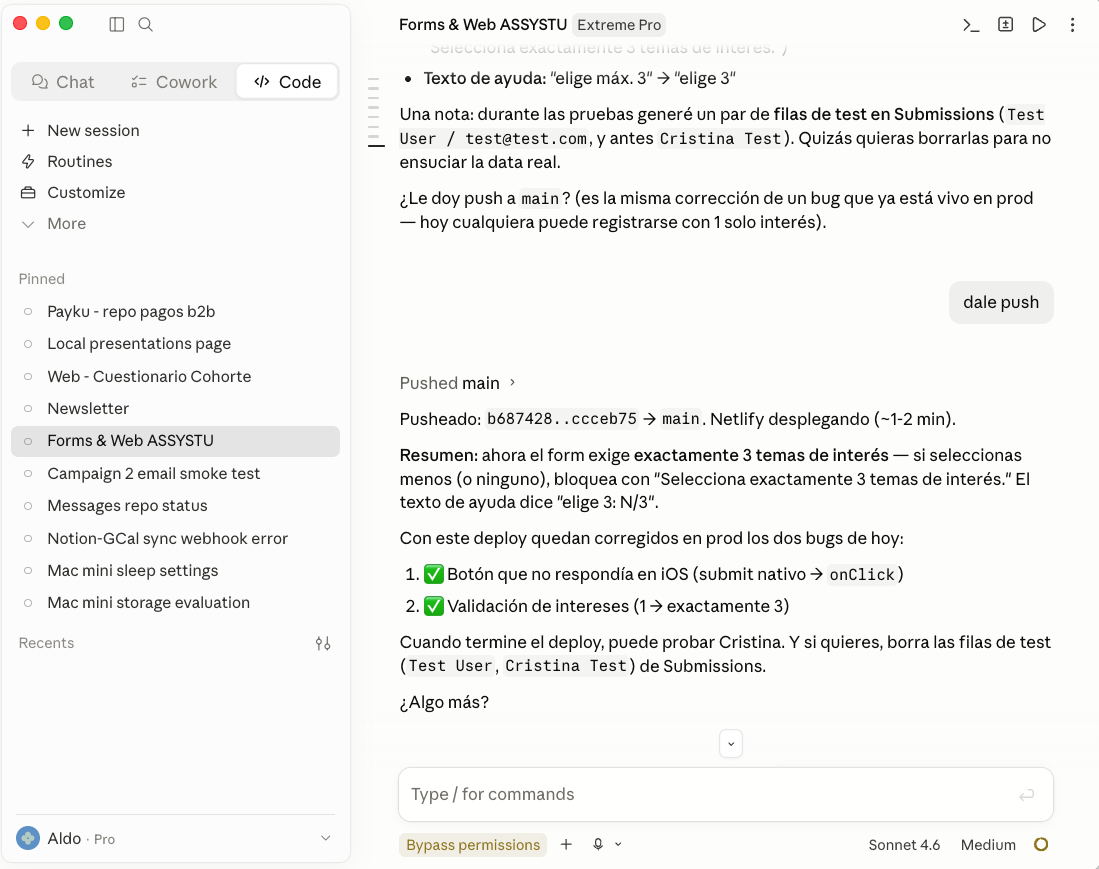This screenshot has height=869, width=1099.
Task: Open Mac mini sleep settings session
Action: coord(175,570)
